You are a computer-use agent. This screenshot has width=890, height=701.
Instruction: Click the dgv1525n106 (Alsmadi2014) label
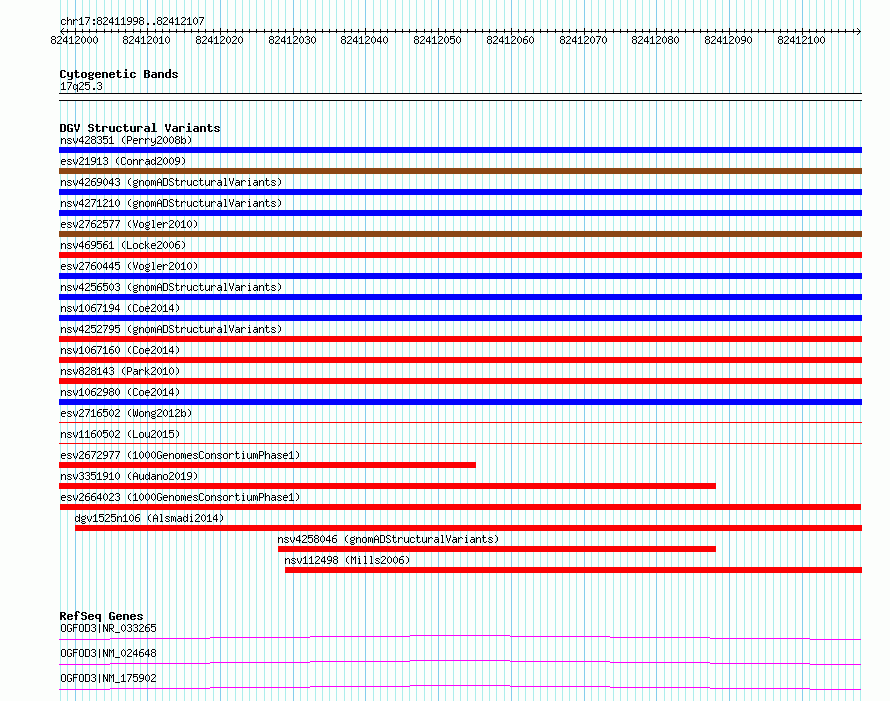149,518
